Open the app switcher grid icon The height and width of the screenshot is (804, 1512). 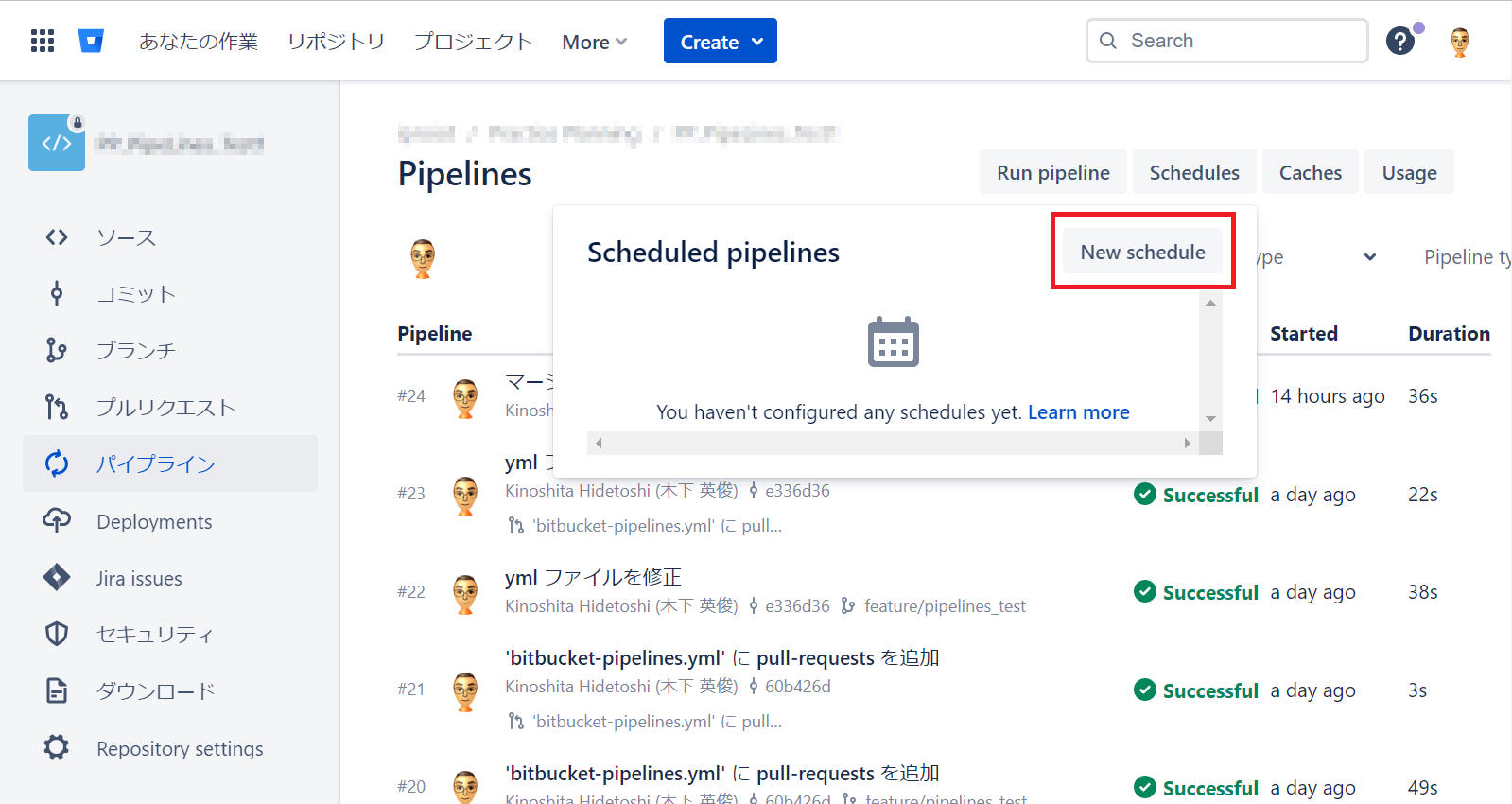[43, 41]
